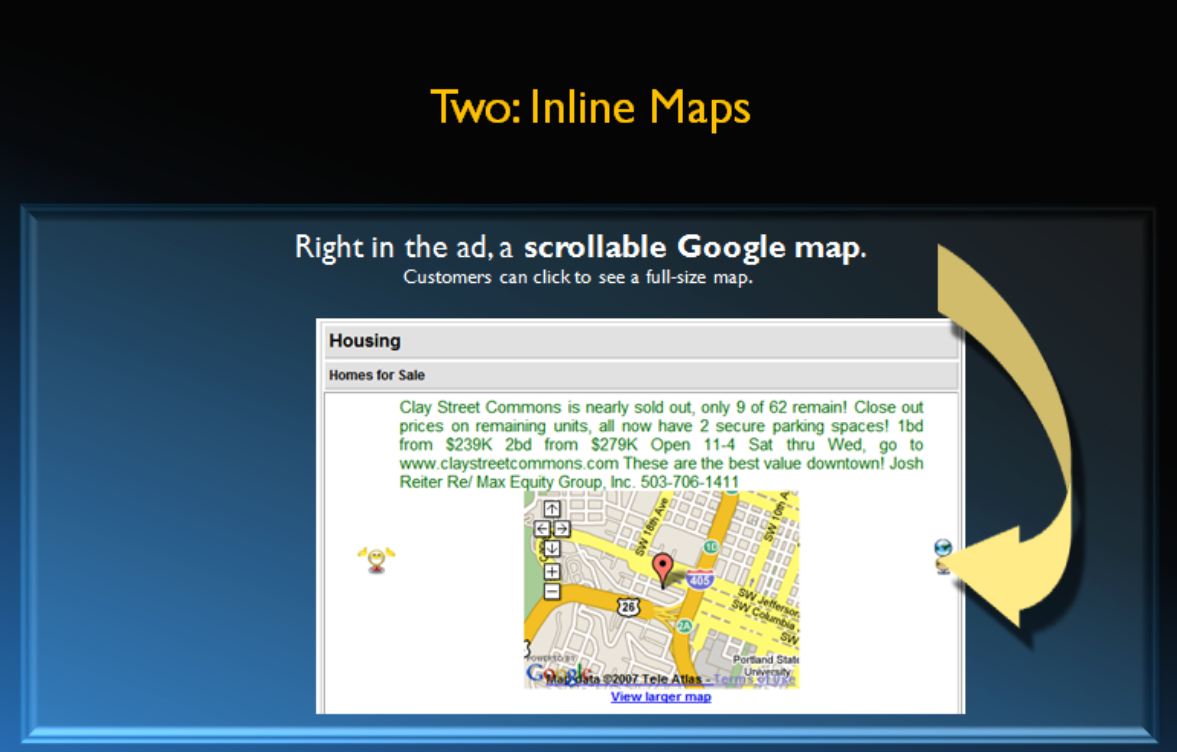
Task: Click the Interstate 405 highway shield
Action: click(x=700, y=577)
